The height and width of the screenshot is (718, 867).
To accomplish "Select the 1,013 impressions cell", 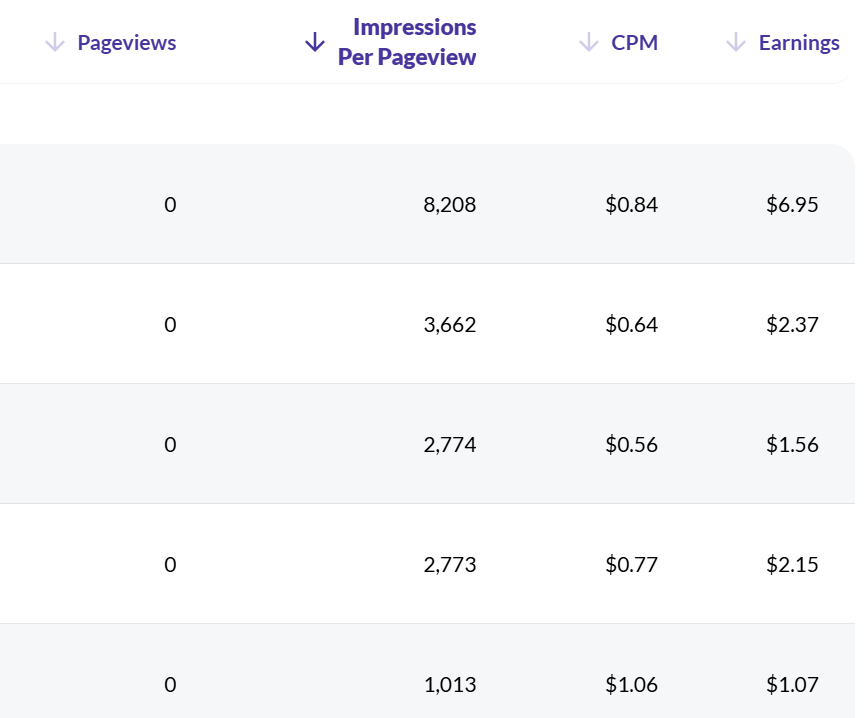I will point(449,685).
